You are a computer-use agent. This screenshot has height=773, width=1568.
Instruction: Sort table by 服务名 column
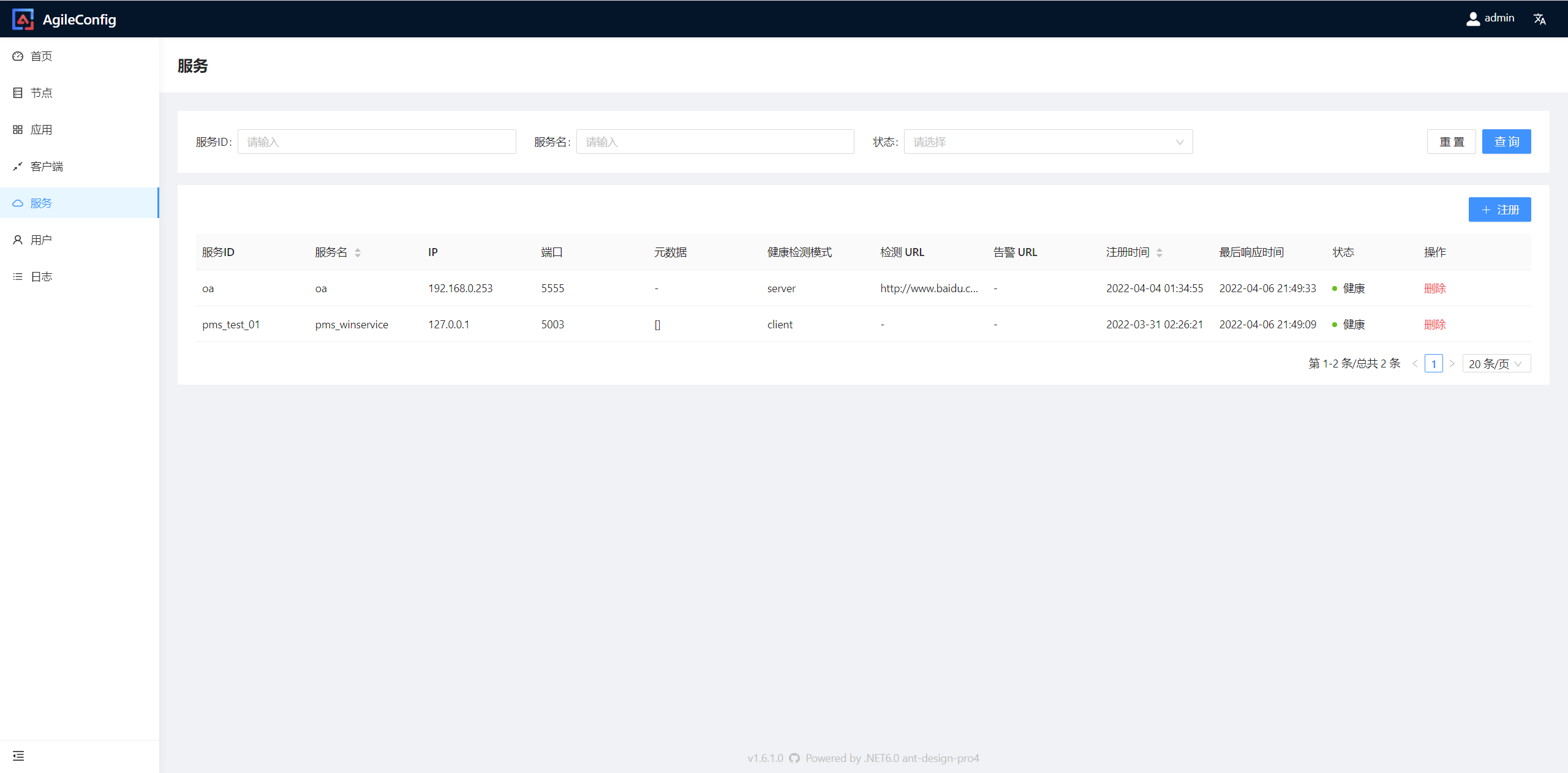358,252
